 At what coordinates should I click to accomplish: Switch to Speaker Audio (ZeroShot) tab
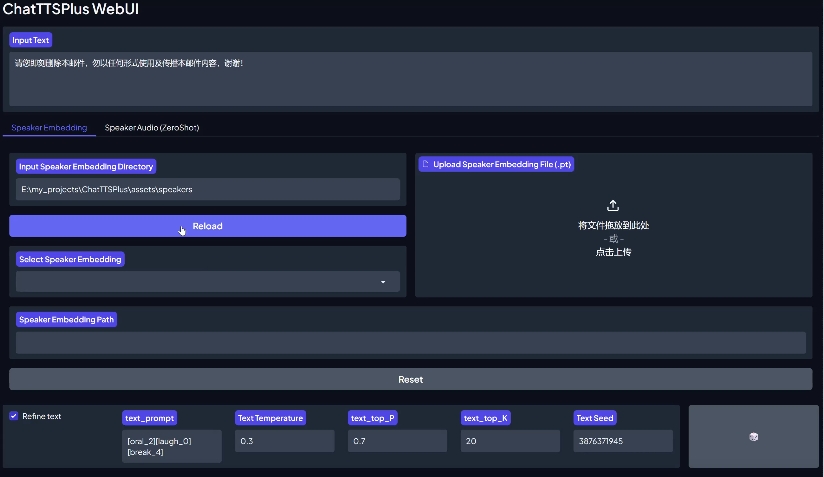click(x=152, y=128)
